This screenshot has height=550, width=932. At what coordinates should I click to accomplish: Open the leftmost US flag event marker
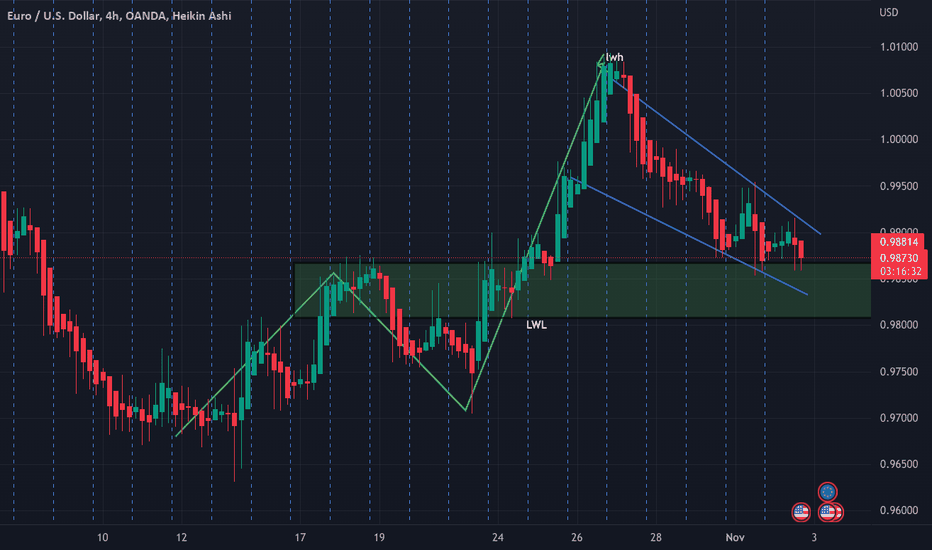coord(801,512)
